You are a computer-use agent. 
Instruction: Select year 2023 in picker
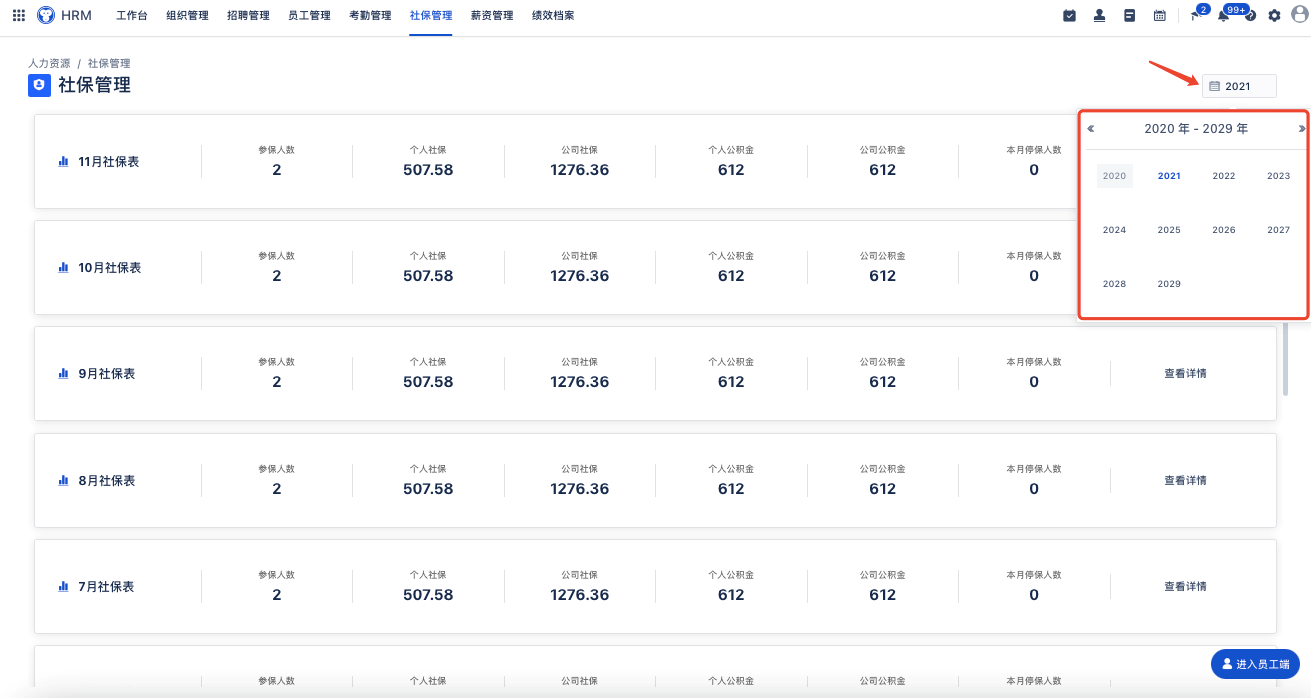[1278, 176]
